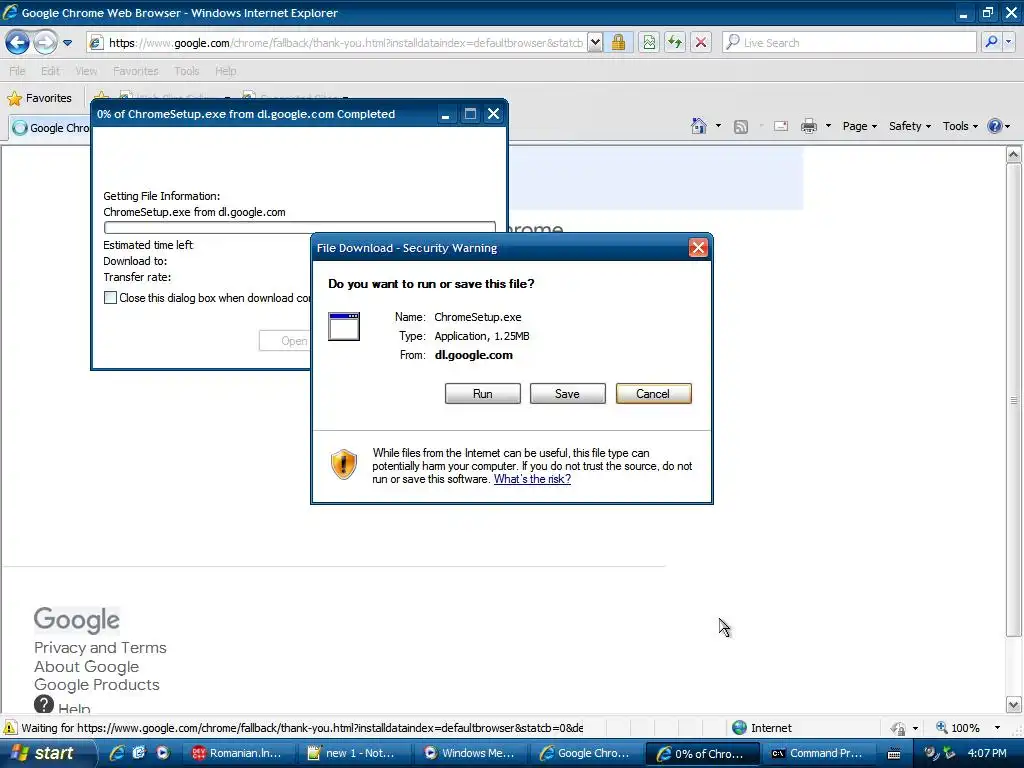Click the Google logo in footer
The image size is (1024, 768).
point(77,620)
